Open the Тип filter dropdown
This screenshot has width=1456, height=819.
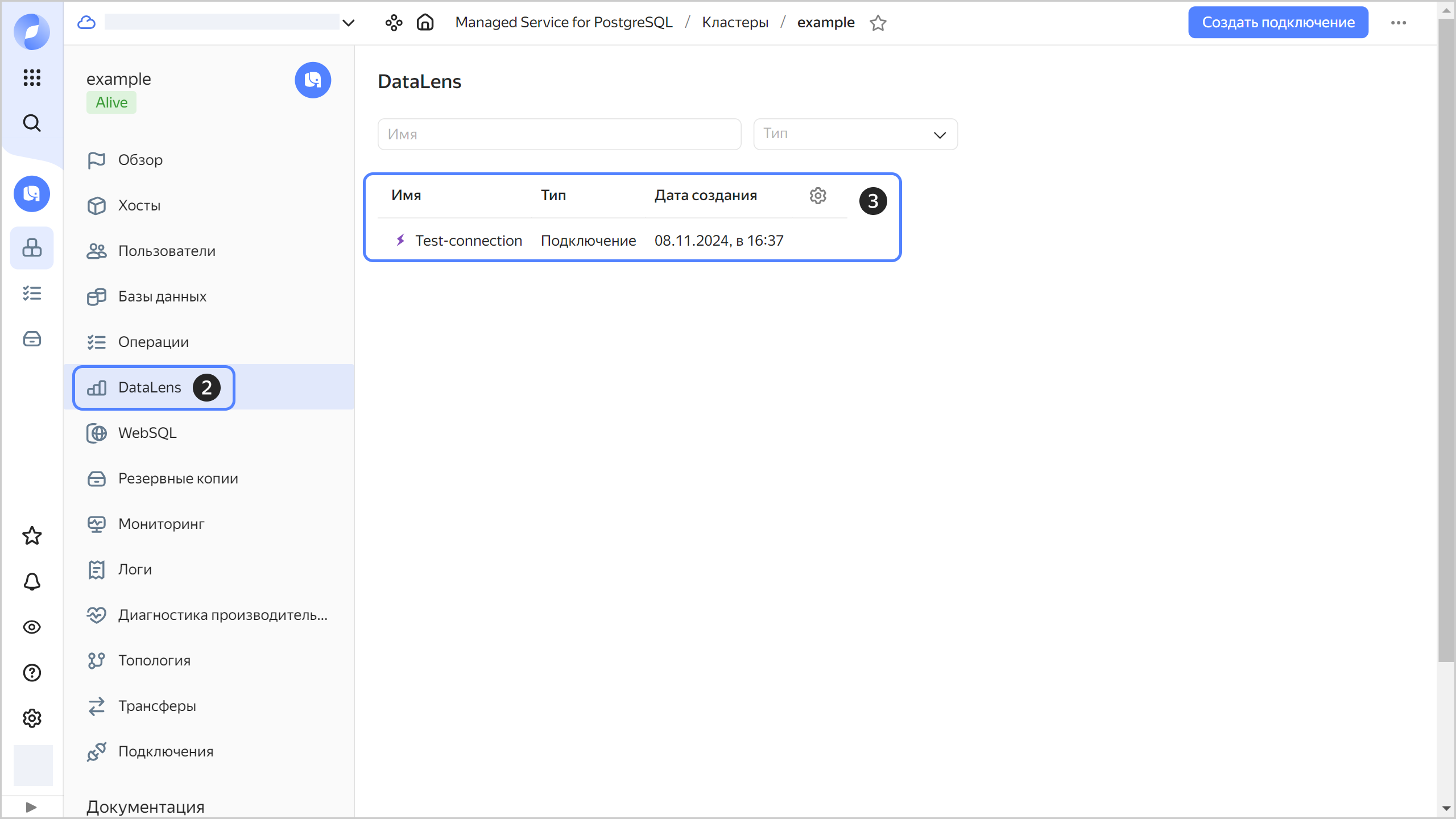(855, 134)
